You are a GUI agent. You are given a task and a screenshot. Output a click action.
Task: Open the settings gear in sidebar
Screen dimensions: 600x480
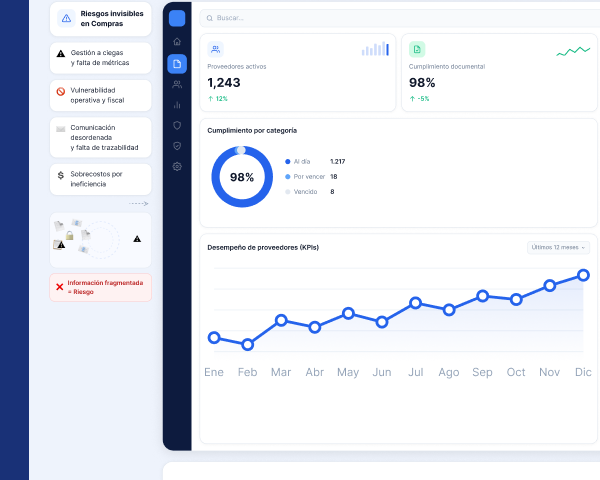[x=177, y=167]
